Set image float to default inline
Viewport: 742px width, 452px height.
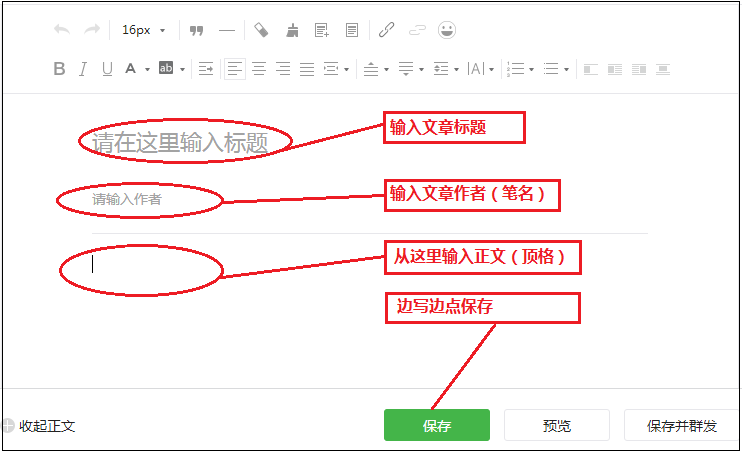tap(591, 70)
